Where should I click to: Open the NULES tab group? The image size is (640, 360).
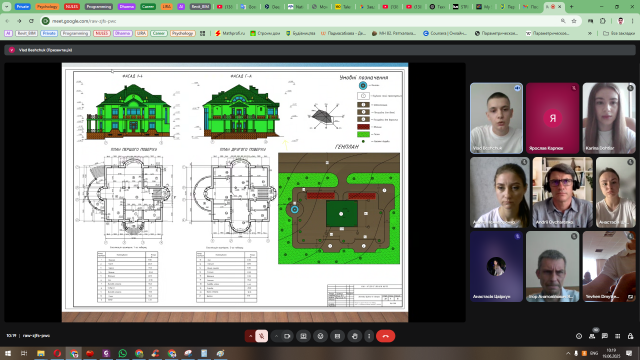point(72,7)
